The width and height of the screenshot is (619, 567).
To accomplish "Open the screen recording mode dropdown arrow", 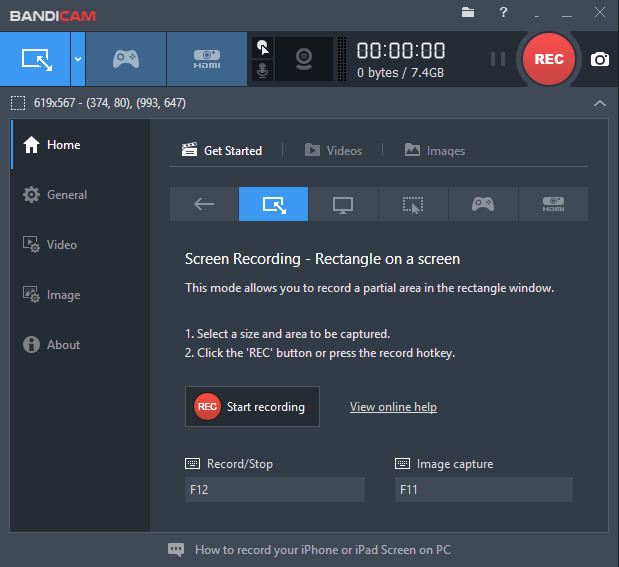I will click(78, 59).
